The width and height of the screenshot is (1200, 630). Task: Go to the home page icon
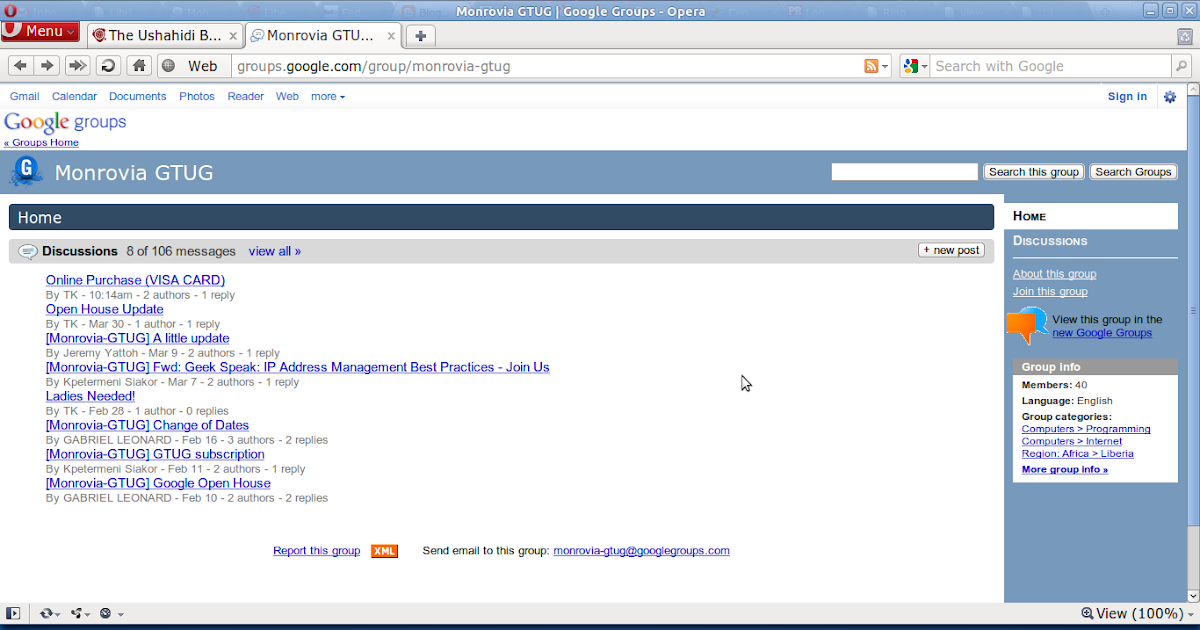[139, 66]
